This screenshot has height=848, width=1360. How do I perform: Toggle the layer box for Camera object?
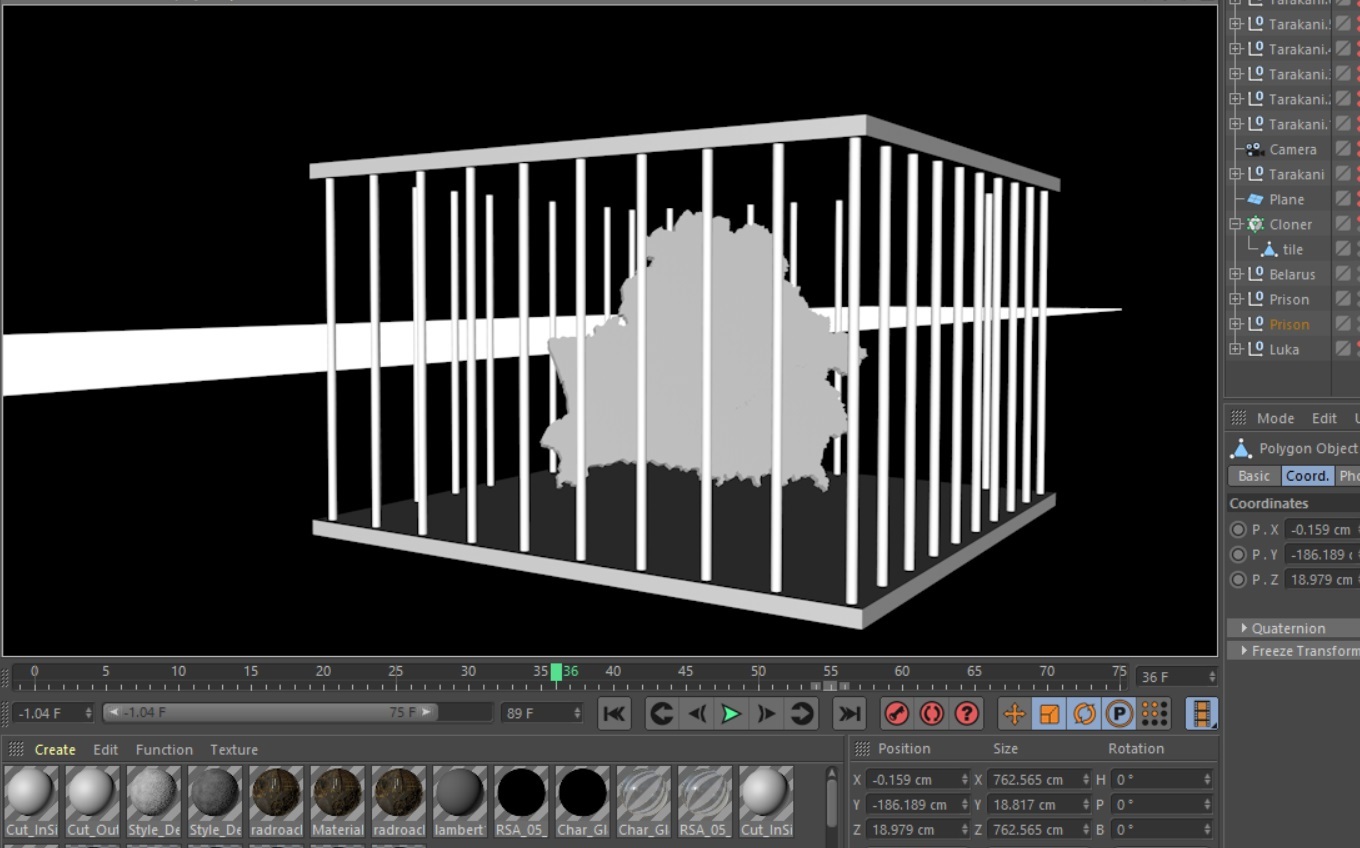[1343, 149]
